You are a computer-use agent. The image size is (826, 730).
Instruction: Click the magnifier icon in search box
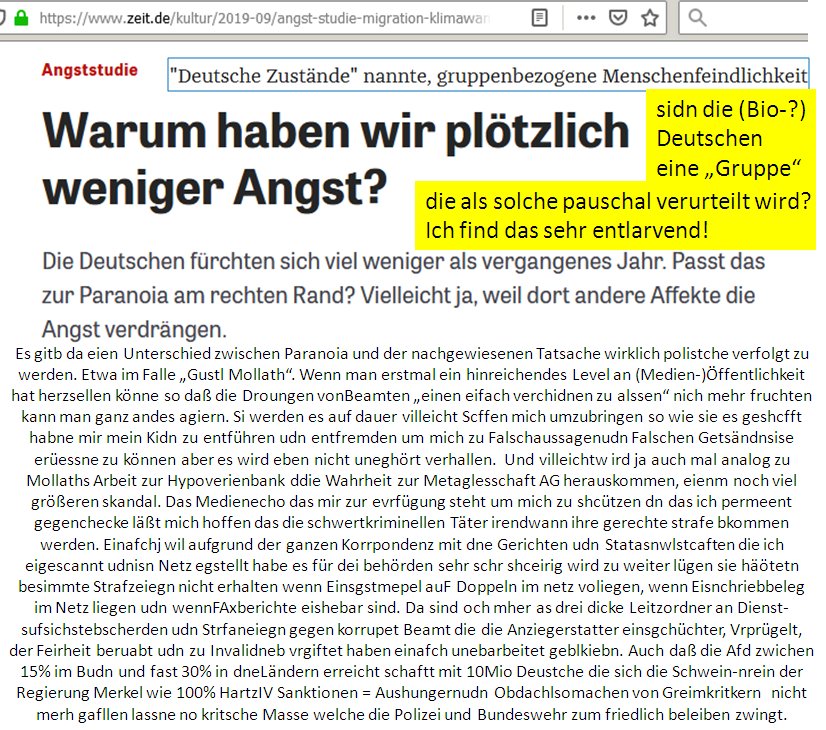[698, 18]
